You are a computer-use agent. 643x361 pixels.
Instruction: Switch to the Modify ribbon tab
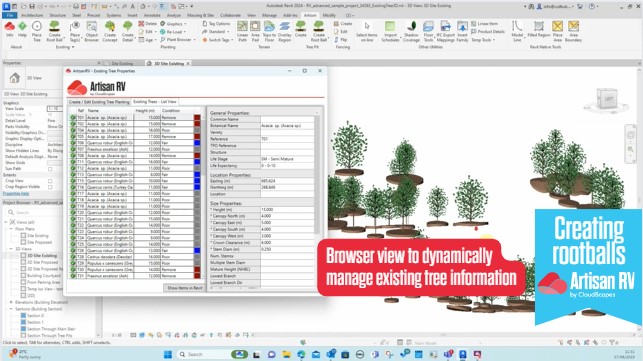point(329,15)
